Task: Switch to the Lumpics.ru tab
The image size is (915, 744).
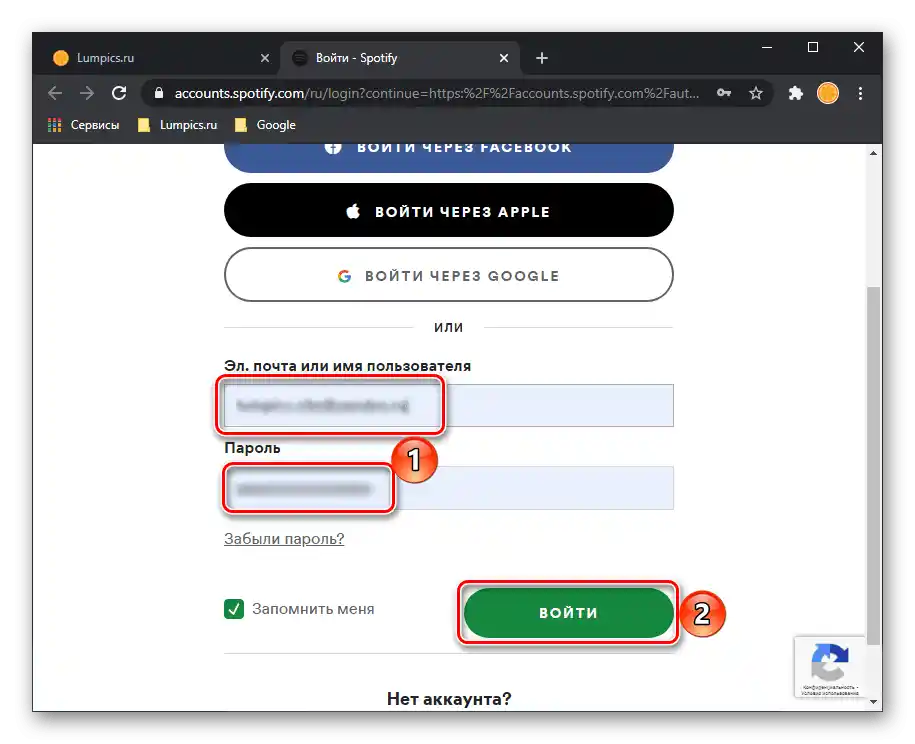Action: (x=160, y=58)
